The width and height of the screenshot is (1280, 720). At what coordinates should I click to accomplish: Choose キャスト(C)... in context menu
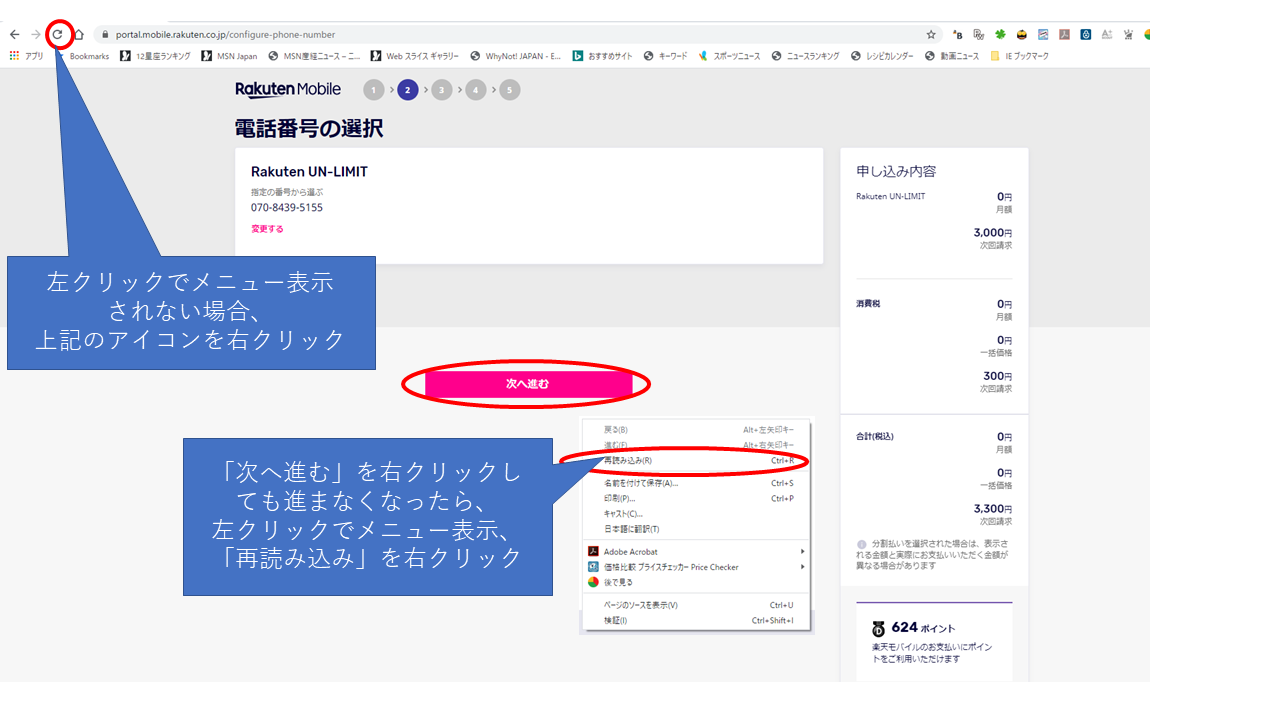[698, 514]
